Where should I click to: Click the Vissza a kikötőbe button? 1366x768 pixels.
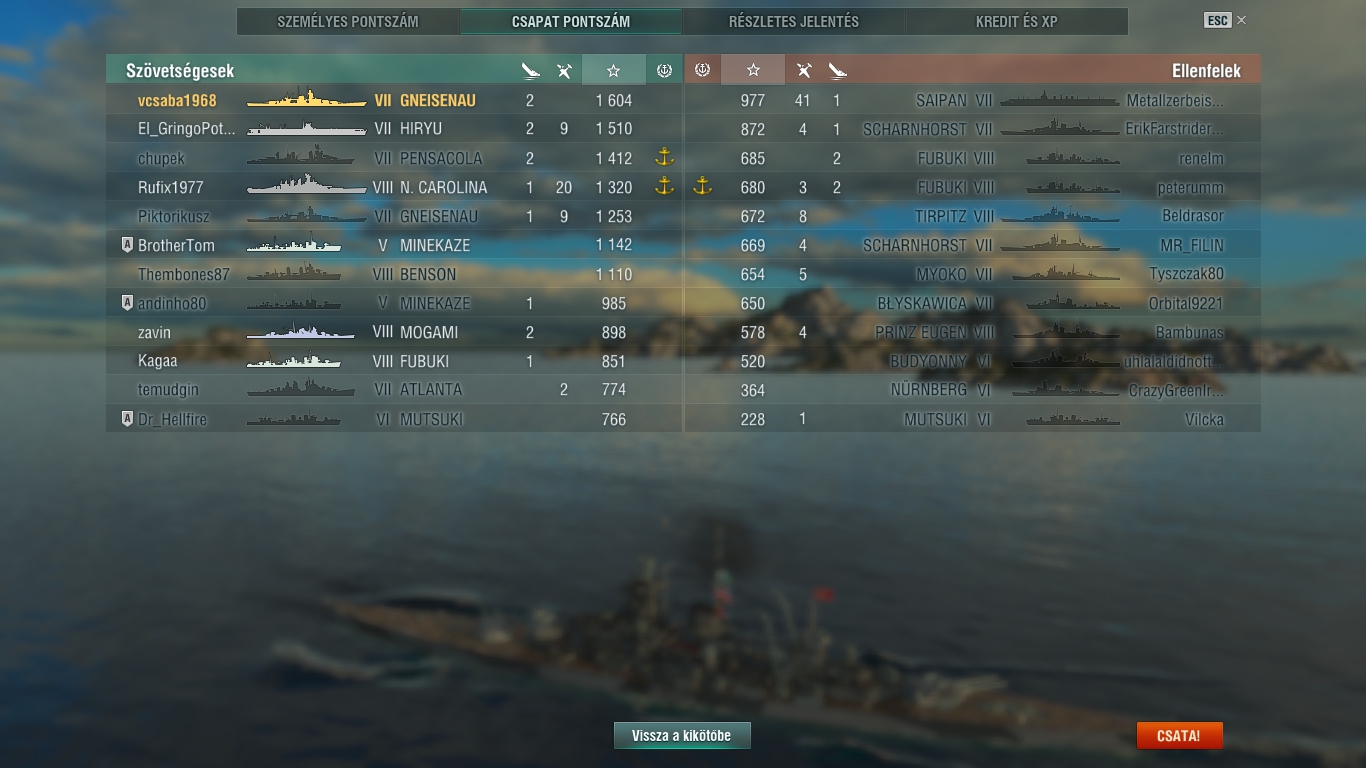click(682, 736)
